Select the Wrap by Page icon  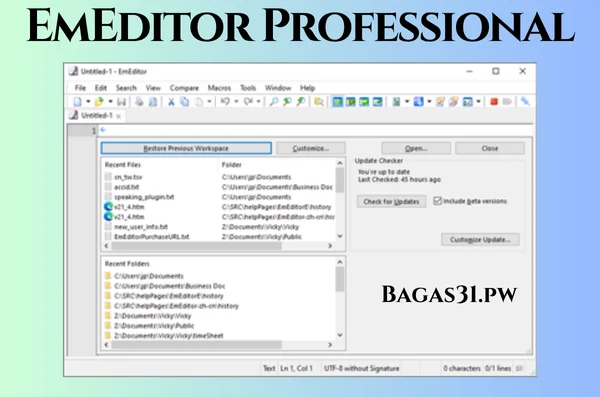[378, 101]
